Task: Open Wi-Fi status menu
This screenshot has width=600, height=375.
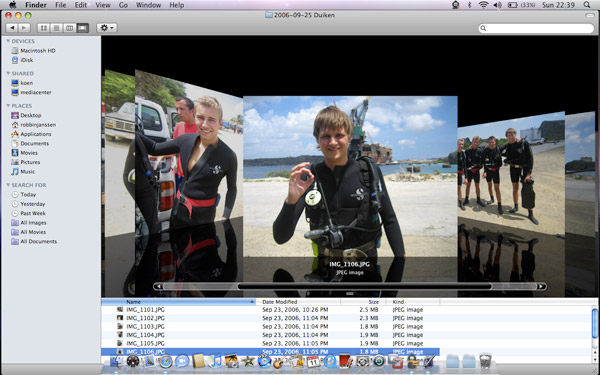Action: pyautogui.click(x=484, y=5)
